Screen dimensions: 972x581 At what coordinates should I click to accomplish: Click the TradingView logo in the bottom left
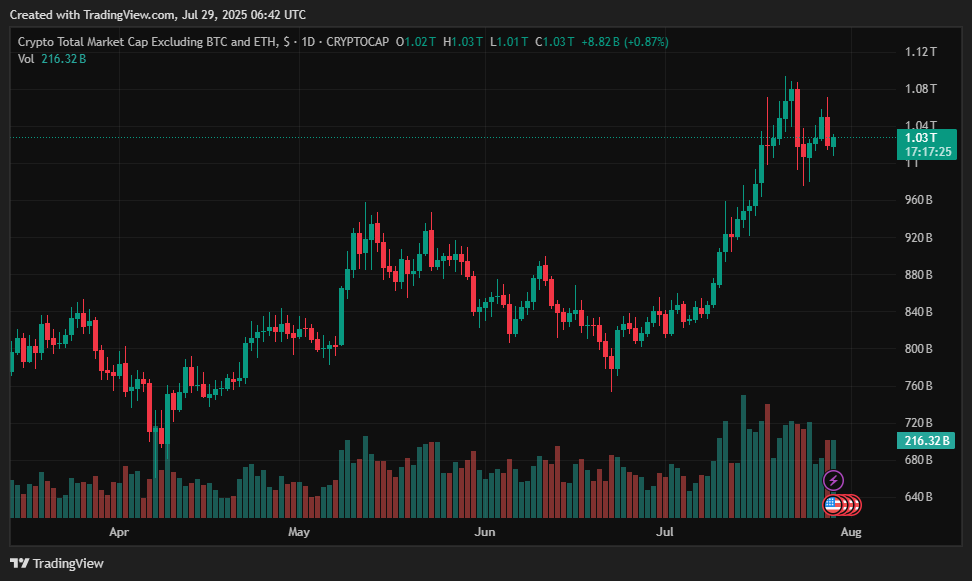tap(57, 563)
